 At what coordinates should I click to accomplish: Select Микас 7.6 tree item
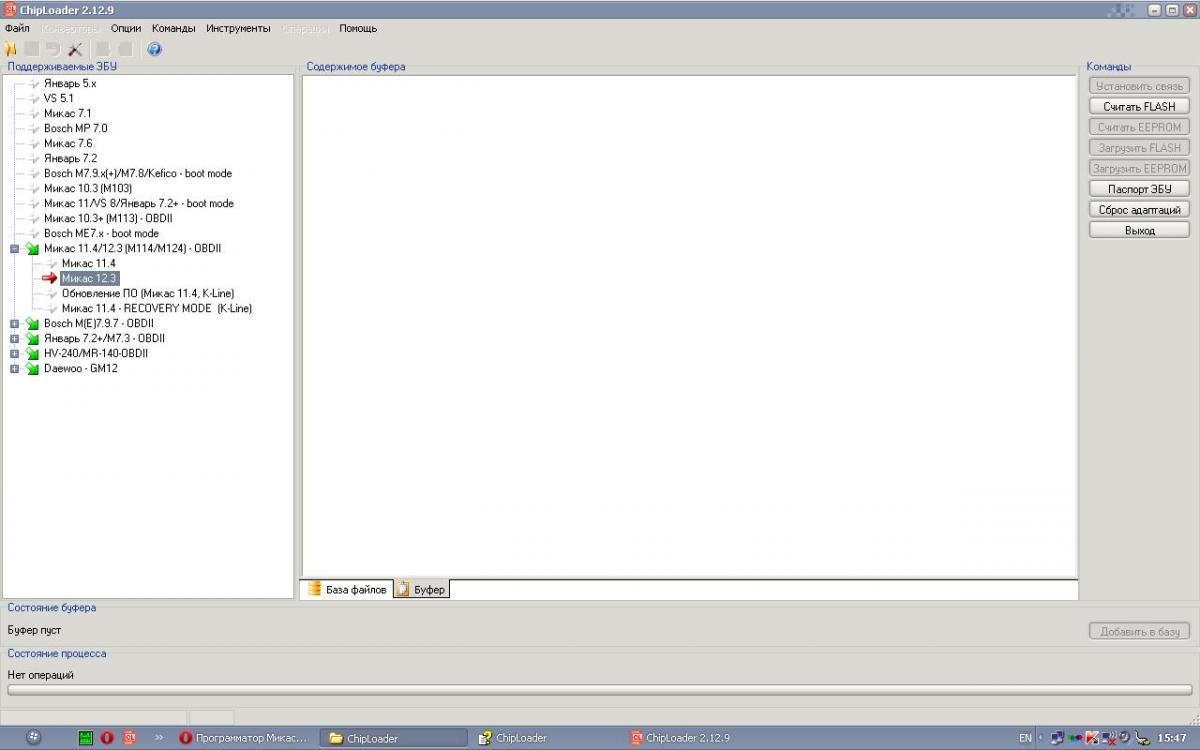pyautogui.click(x=68, y=143)
